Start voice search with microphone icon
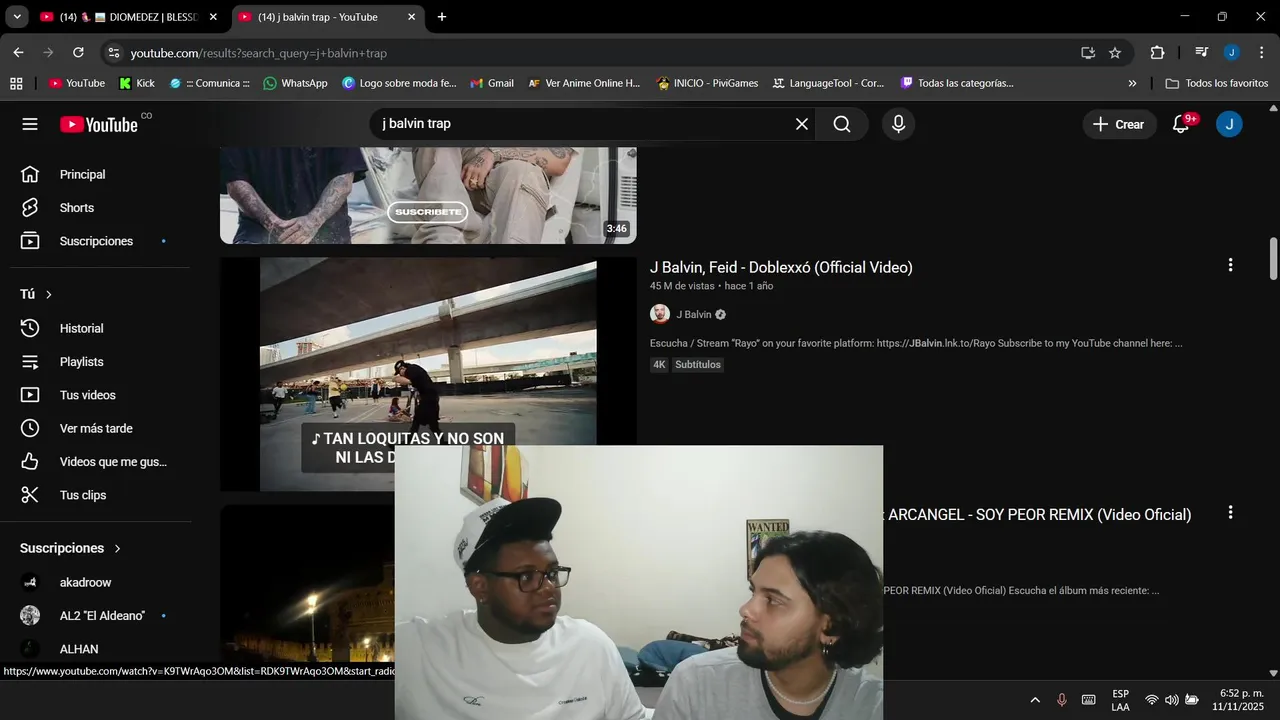This screenshot has height=720, width=1280. 898,124
